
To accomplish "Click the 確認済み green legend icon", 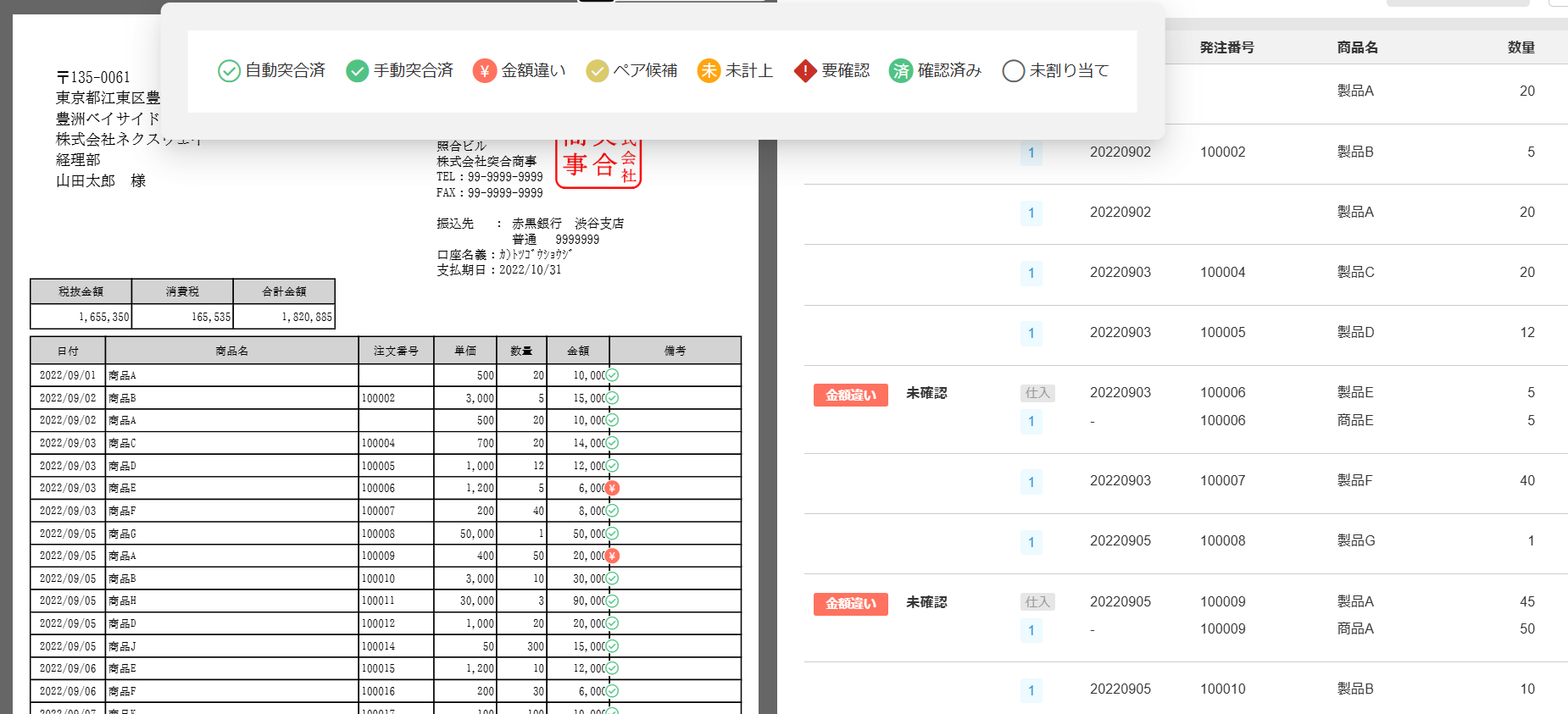I will click(x=900, y=71).
